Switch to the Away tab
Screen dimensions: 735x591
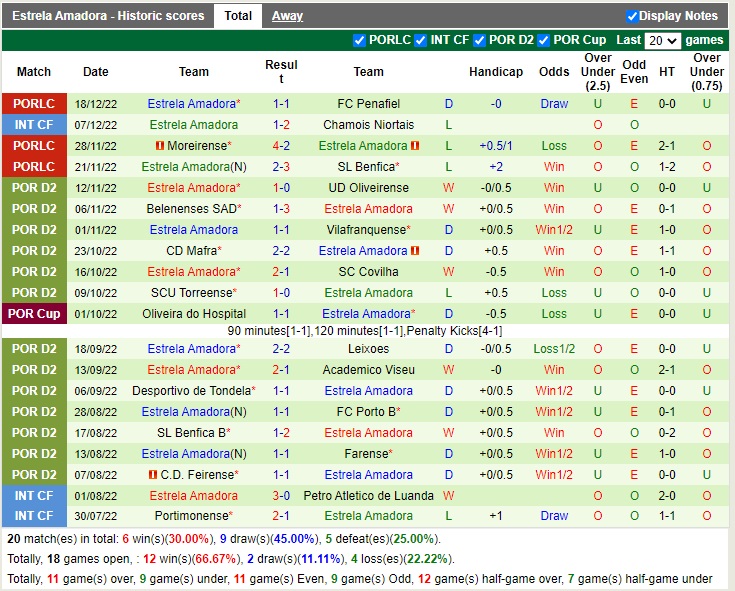coord(287,16)
